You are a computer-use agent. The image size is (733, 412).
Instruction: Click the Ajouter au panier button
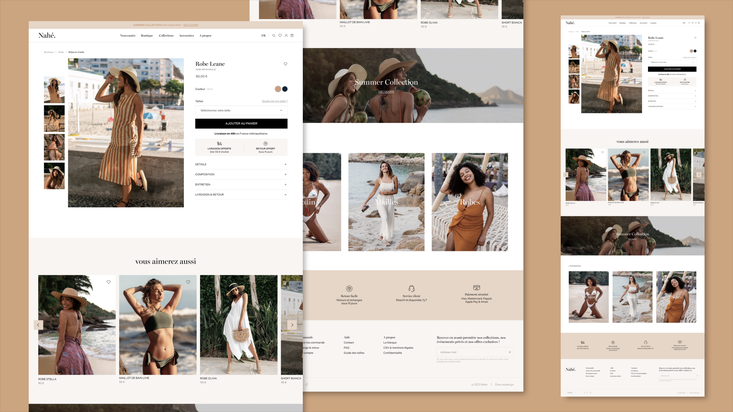[x=241, y=123]
